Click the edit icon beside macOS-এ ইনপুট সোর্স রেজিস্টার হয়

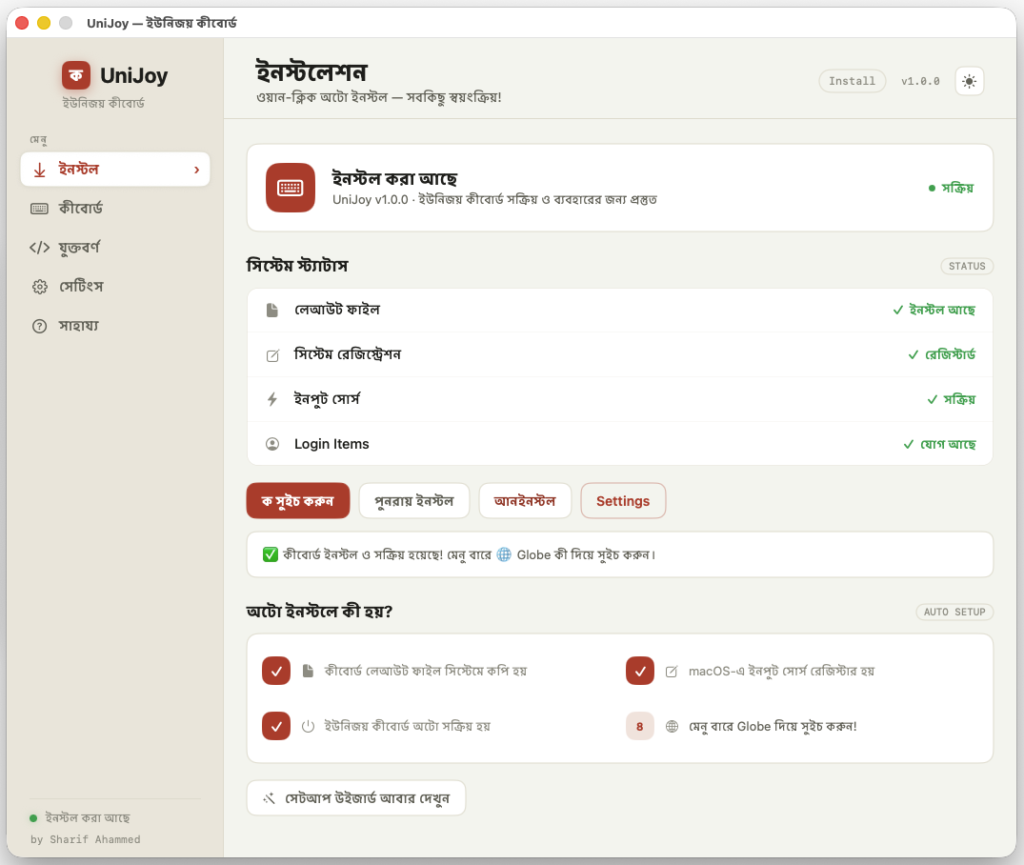coord(671,671)
